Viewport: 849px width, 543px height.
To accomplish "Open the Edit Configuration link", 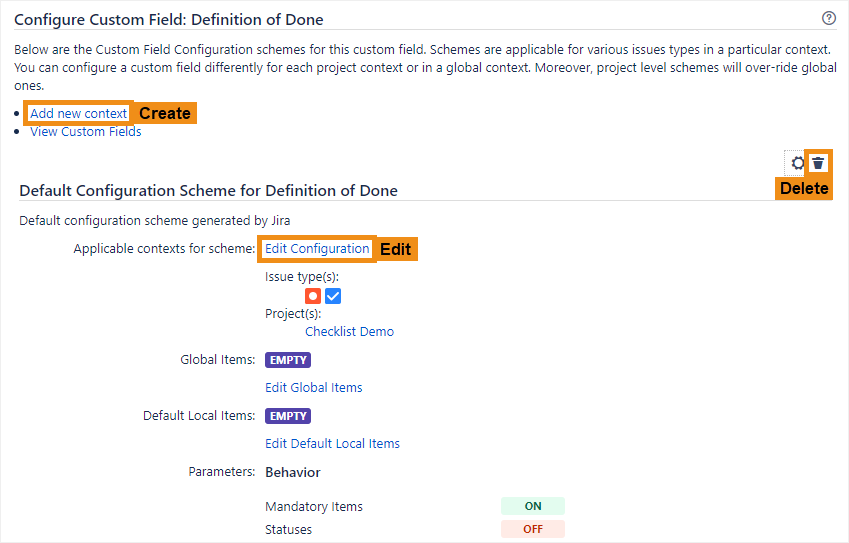I will pos(317,248).
